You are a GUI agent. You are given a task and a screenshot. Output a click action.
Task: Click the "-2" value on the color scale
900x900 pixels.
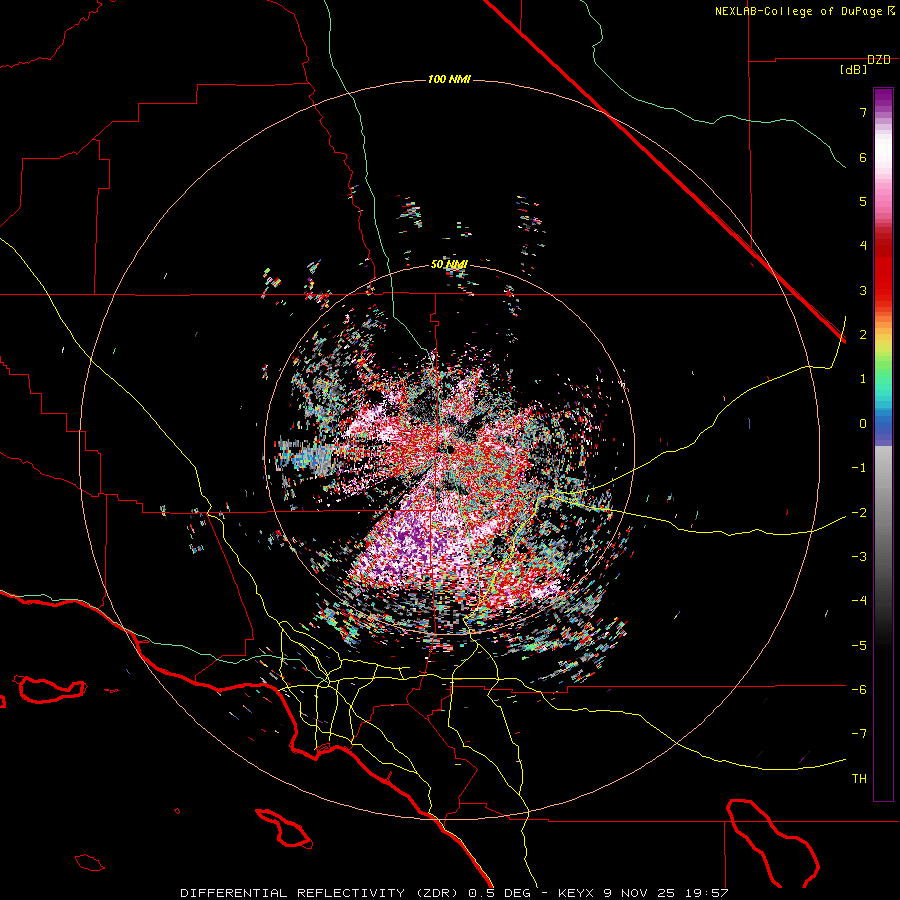pos(859,513)
